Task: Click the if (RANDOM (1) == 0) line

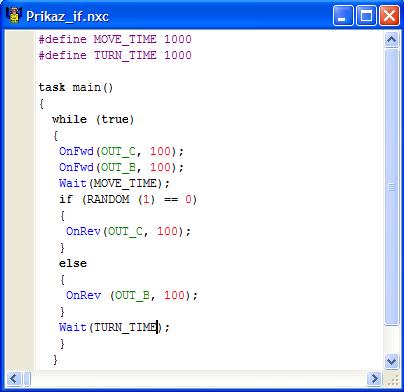Action: point(128,199)
